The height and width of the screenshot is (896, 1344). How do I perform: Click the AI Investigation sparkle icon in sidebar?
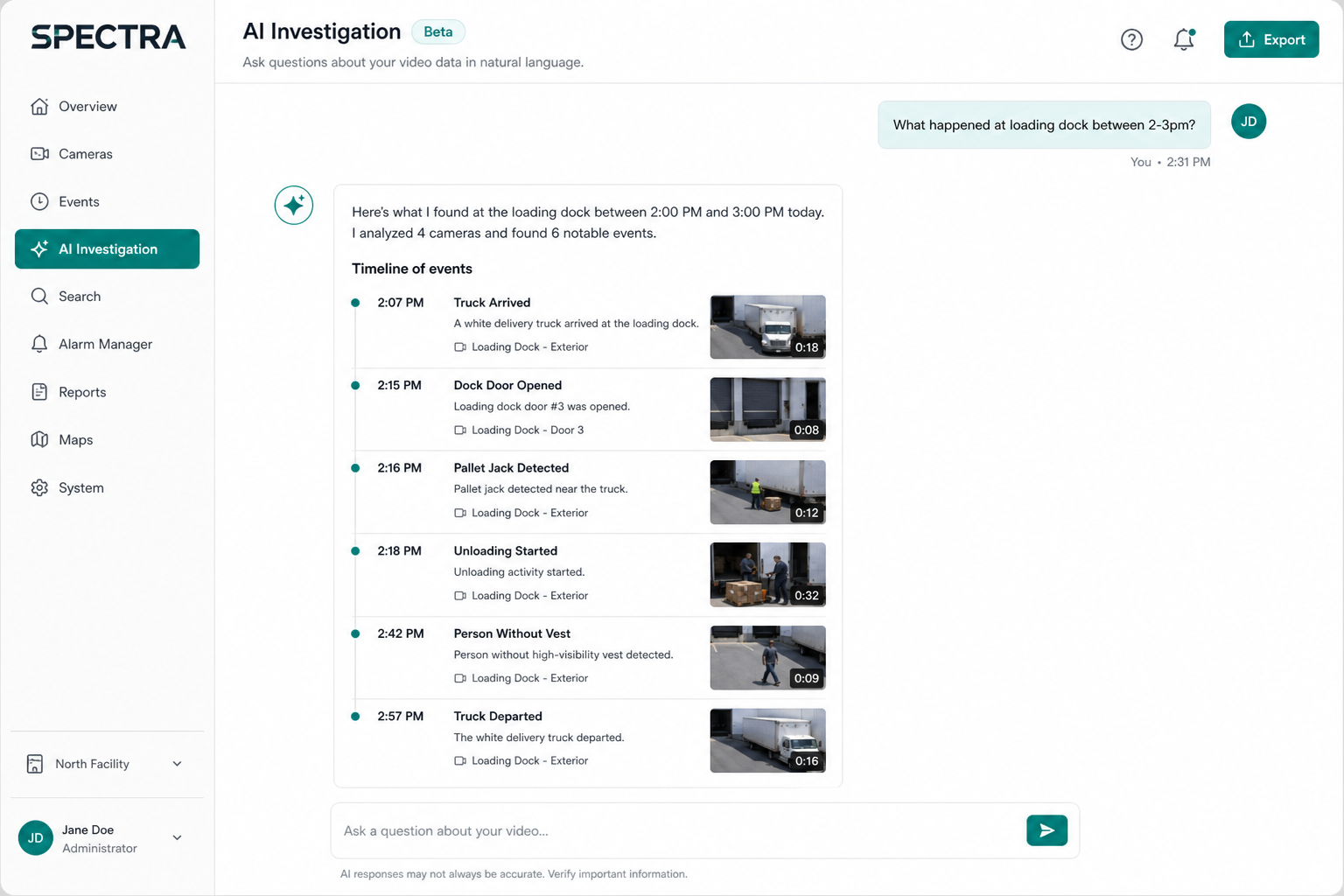(x=39, y=248)
